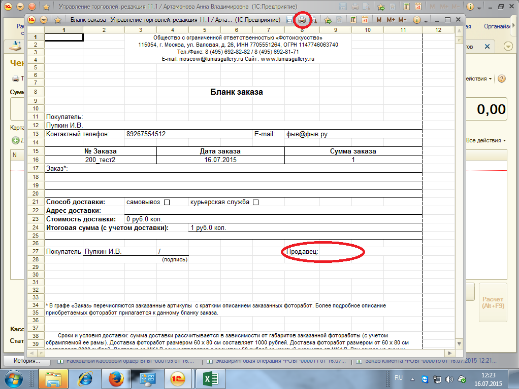Viewport: 519px width, 389px height.
Task: Open the Все действия dropdown in the background form
Action: tap(486, 140)
